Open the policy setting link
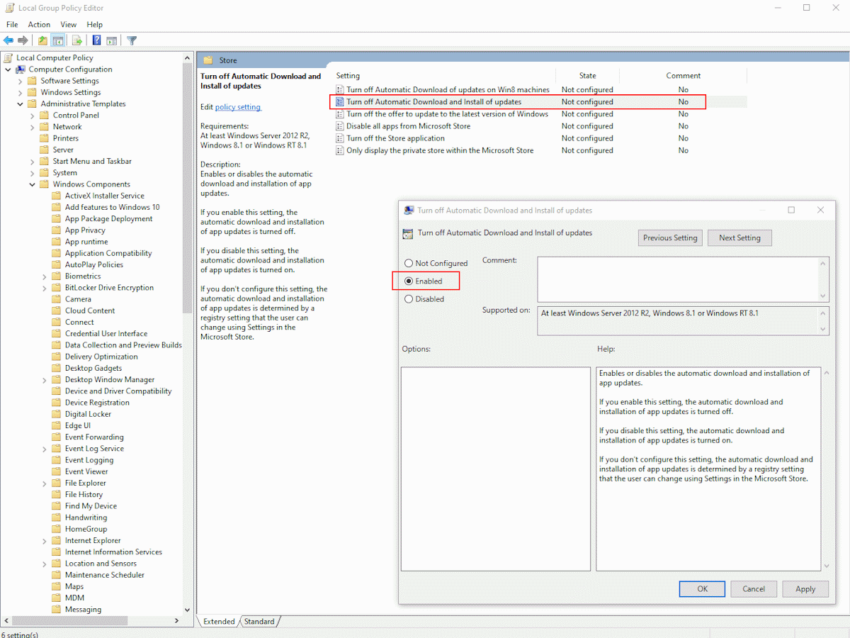Image resolution: width=850 pixels, height=638 pixels. (x=237, y=107)
